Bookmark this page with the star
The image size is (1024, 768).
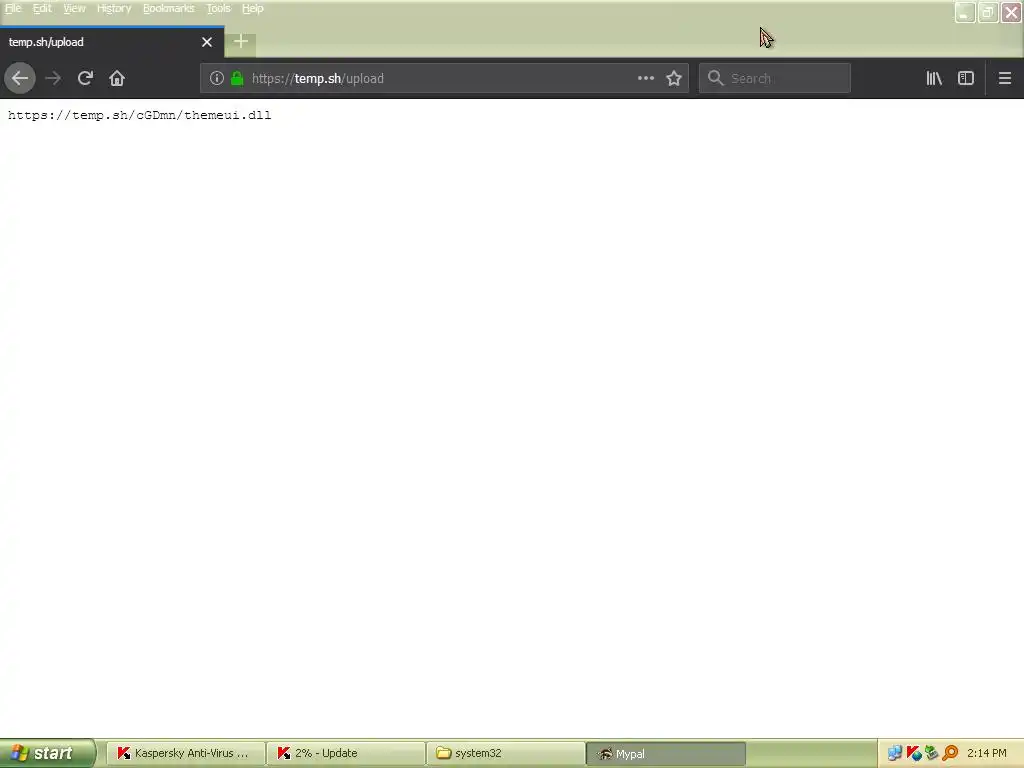pyautogui.click(x=674, y=78)
